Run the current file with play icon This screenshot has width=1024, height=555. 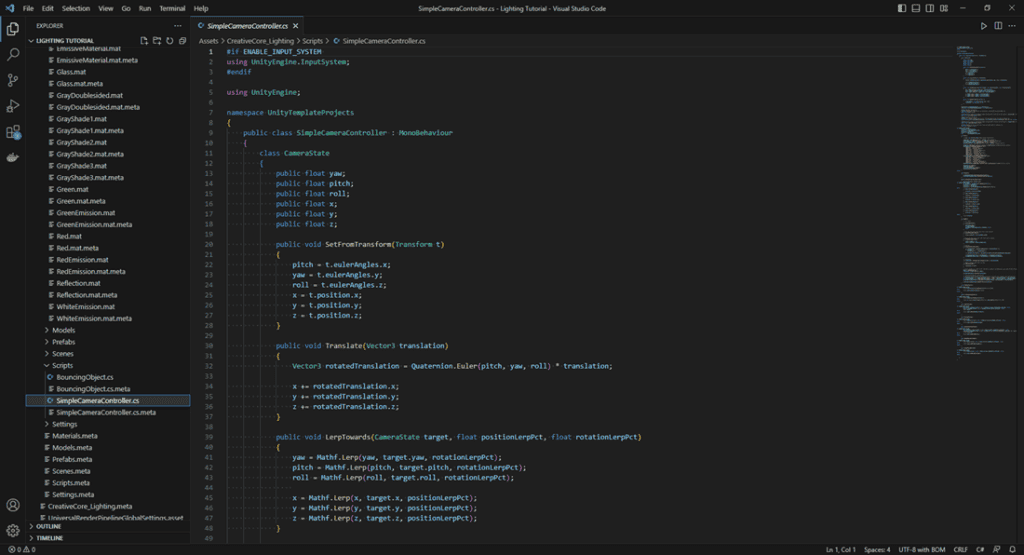tap(984, 26)
